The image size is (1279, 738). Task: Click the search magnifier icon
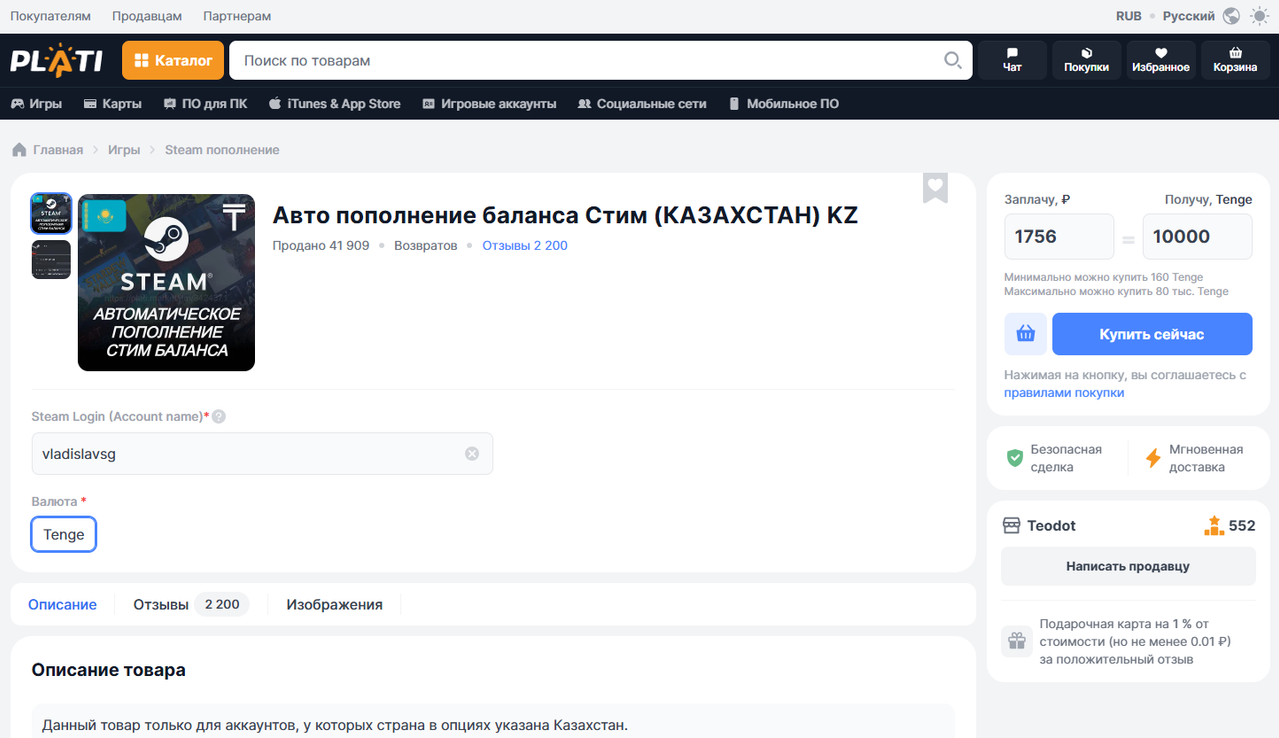(953, 60)
